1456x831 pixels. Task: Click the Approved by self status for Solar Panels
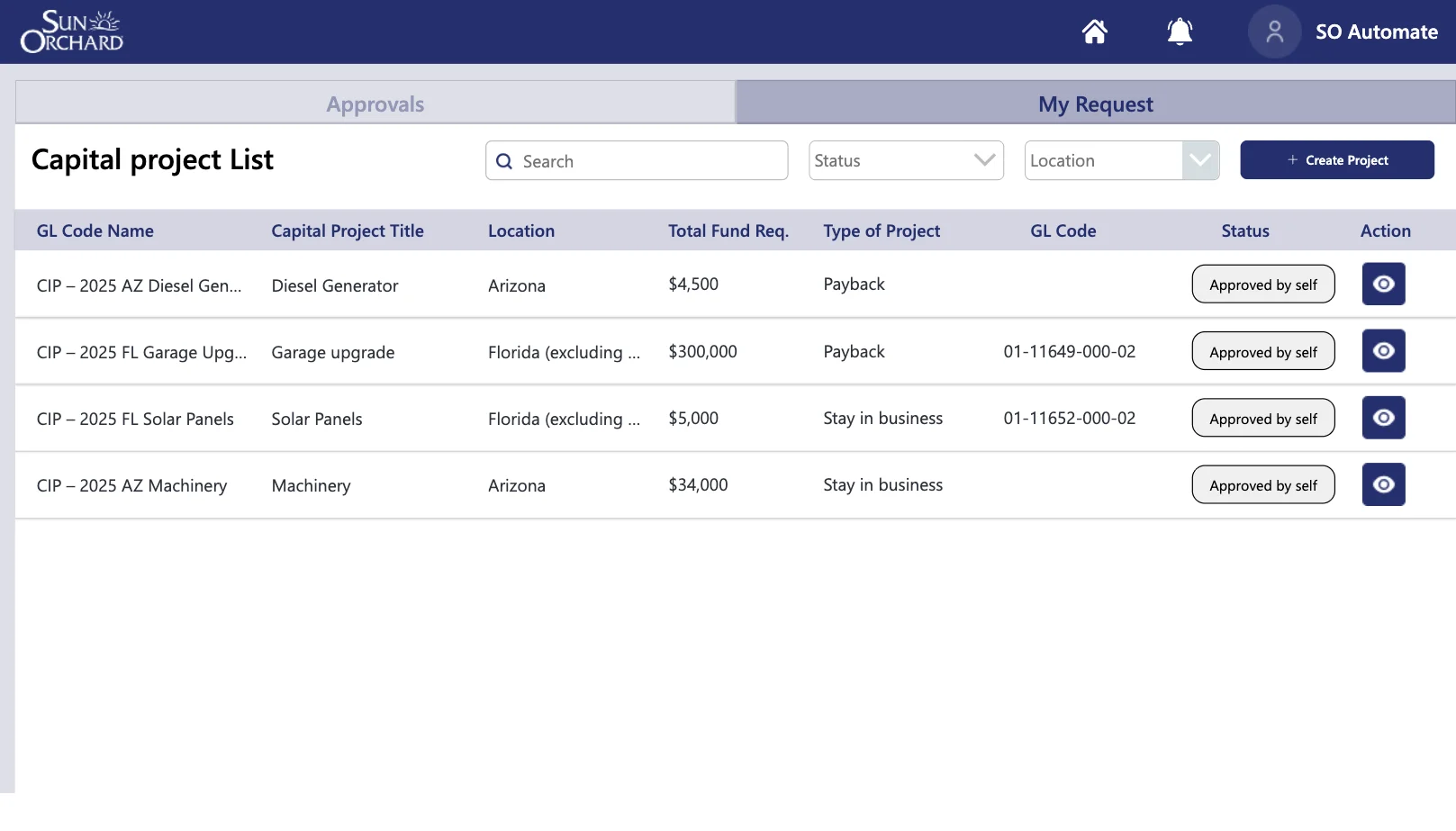tap(1263, 417)
